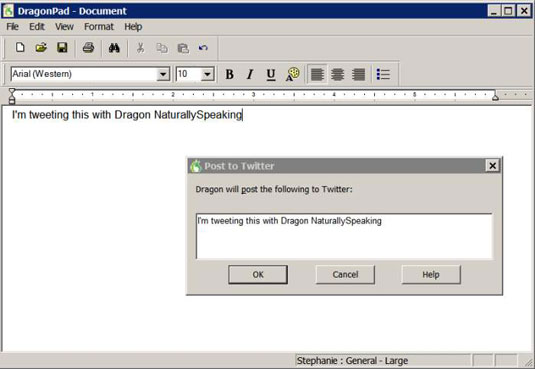Minimize the DragonPad window
This screenshot has height=369, width=535.
coord(494,11)
